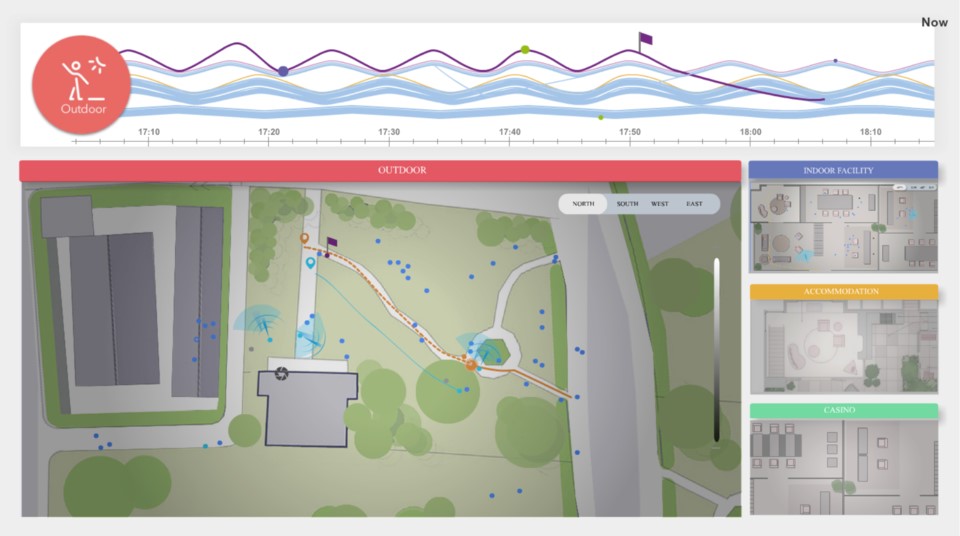Click the blue dot on the purple timeline curve
The height and width of the screenshot is (536, 960).
pyautogui.click(x=283, y=71)
